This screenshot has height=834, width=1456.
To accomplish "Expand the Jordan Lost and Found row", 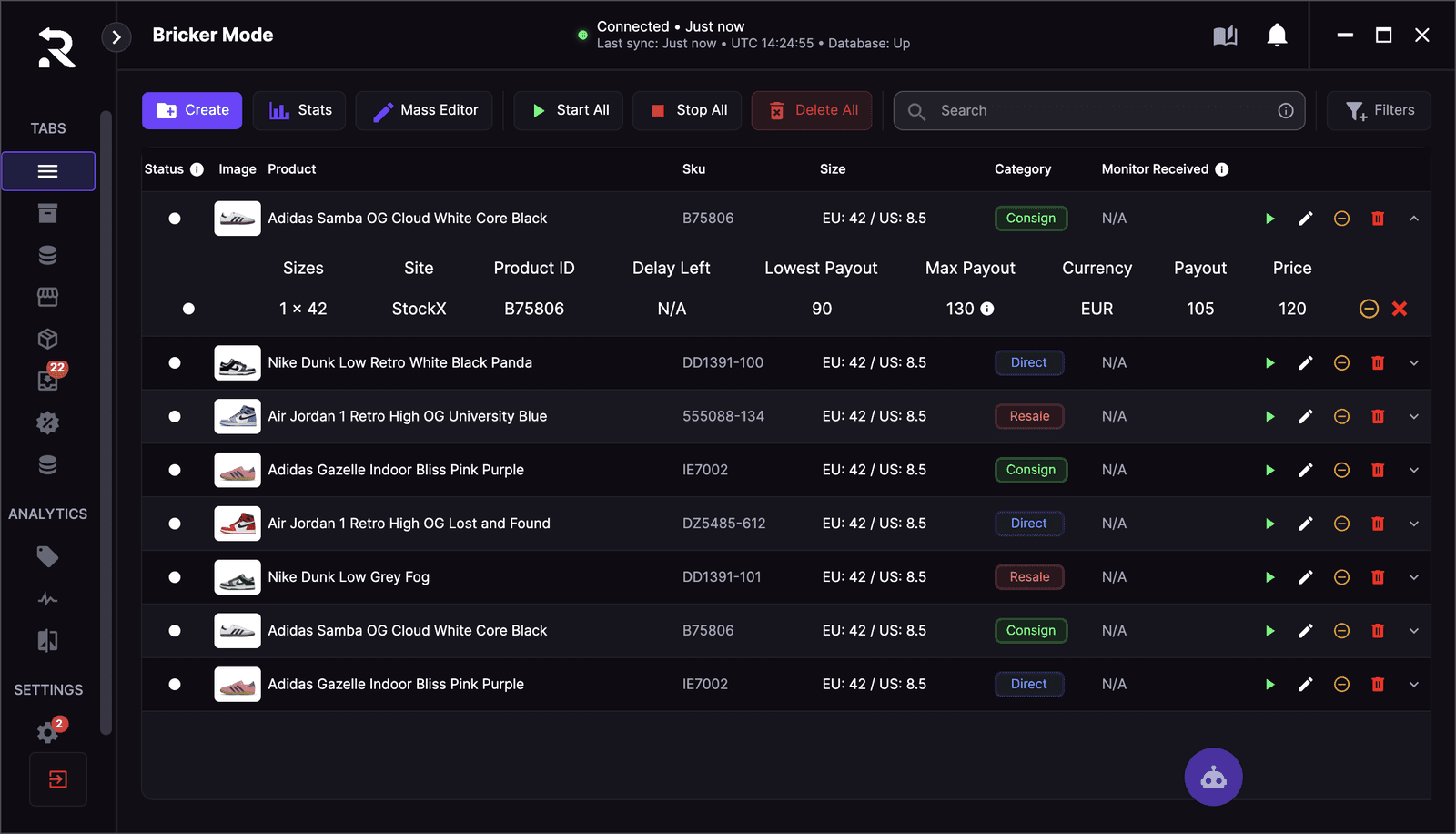I will point(1414,524).
